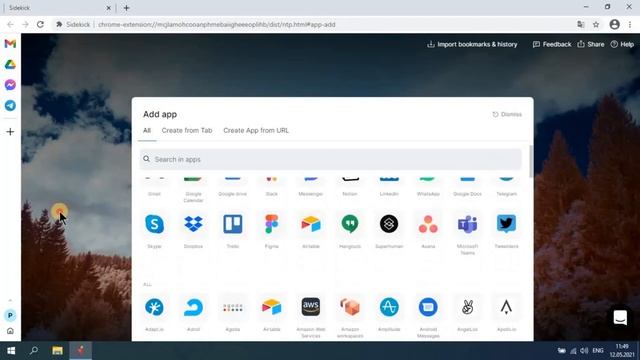This screenshot has width=640, height=360.
Task: Bookmark this page with the star
Action: pos(596,24)
